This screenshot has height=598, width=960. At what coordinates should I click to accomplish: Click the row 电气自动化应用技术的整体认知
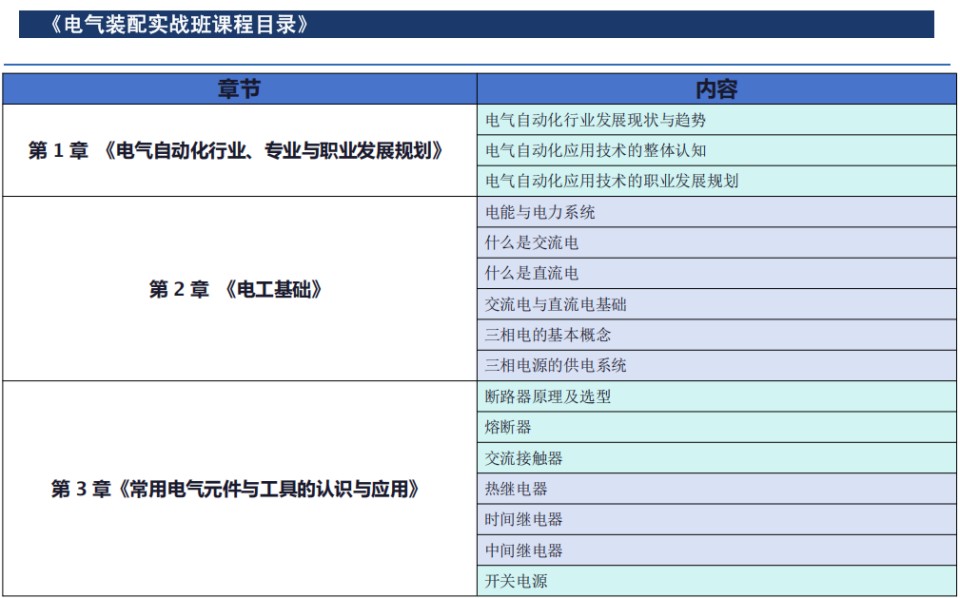tap(716, 151)
